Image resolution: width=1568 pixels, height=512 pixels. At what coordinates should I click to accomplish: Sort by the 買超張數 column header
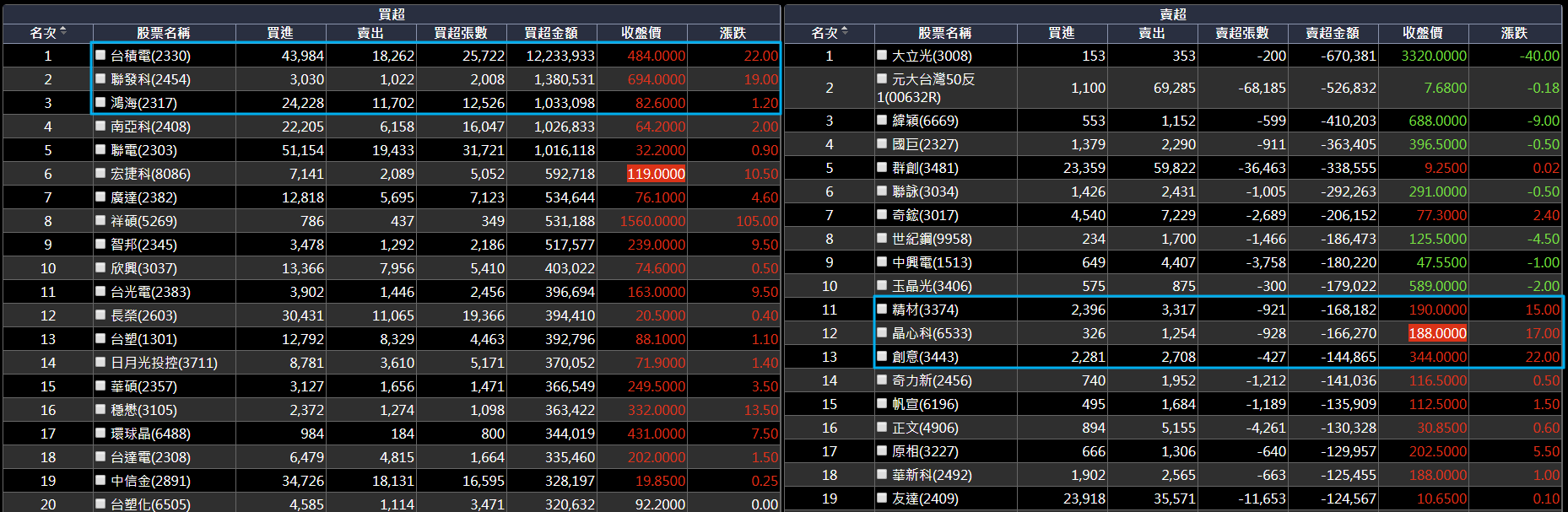(461, 33)
